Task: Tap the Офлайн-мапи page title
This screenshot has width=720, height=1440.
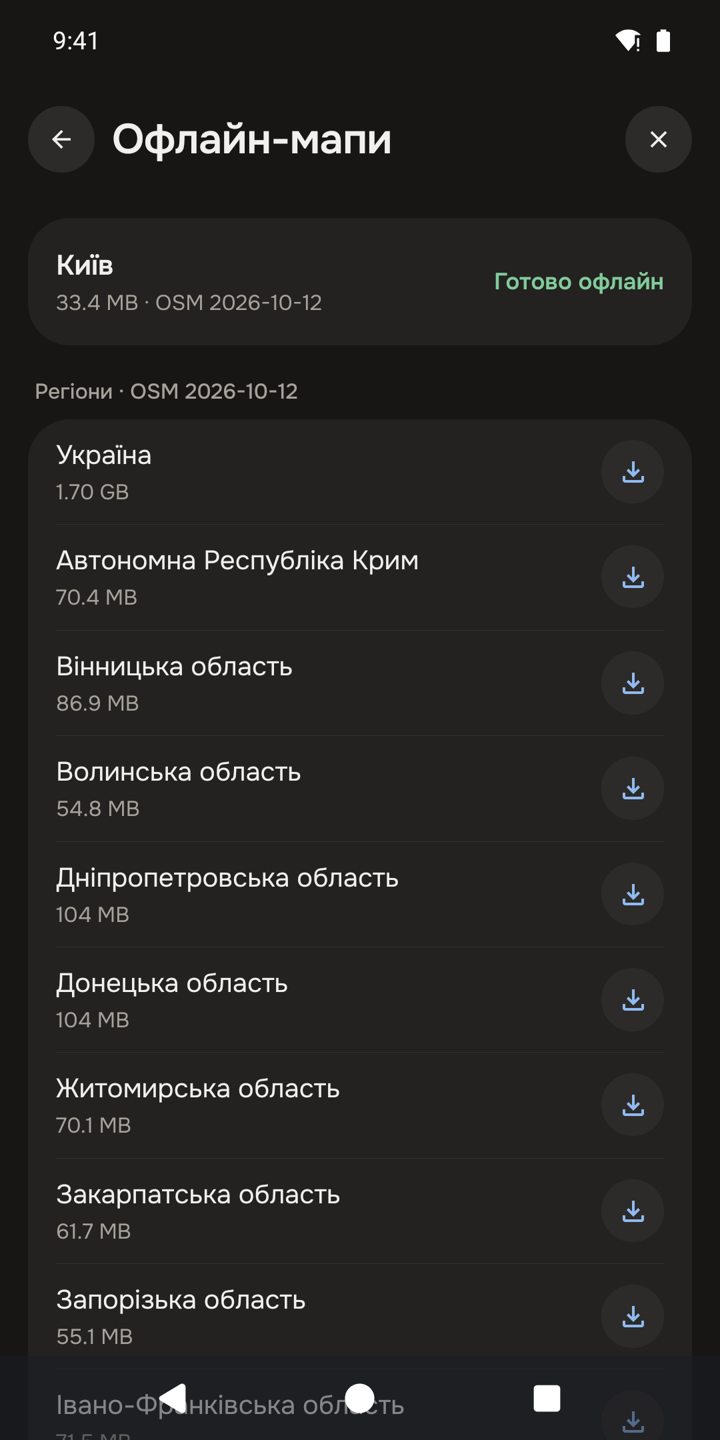Action: (x=252, y=139)
